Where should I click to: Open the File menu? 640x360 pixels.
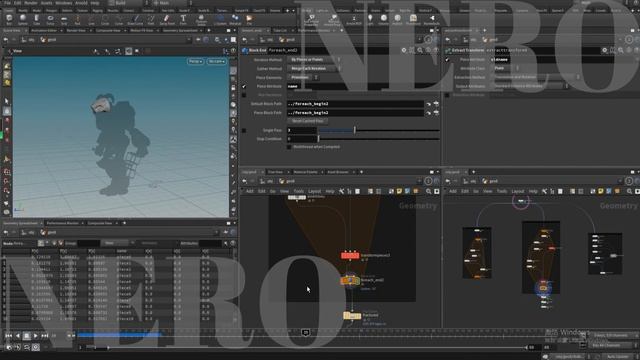7,3
